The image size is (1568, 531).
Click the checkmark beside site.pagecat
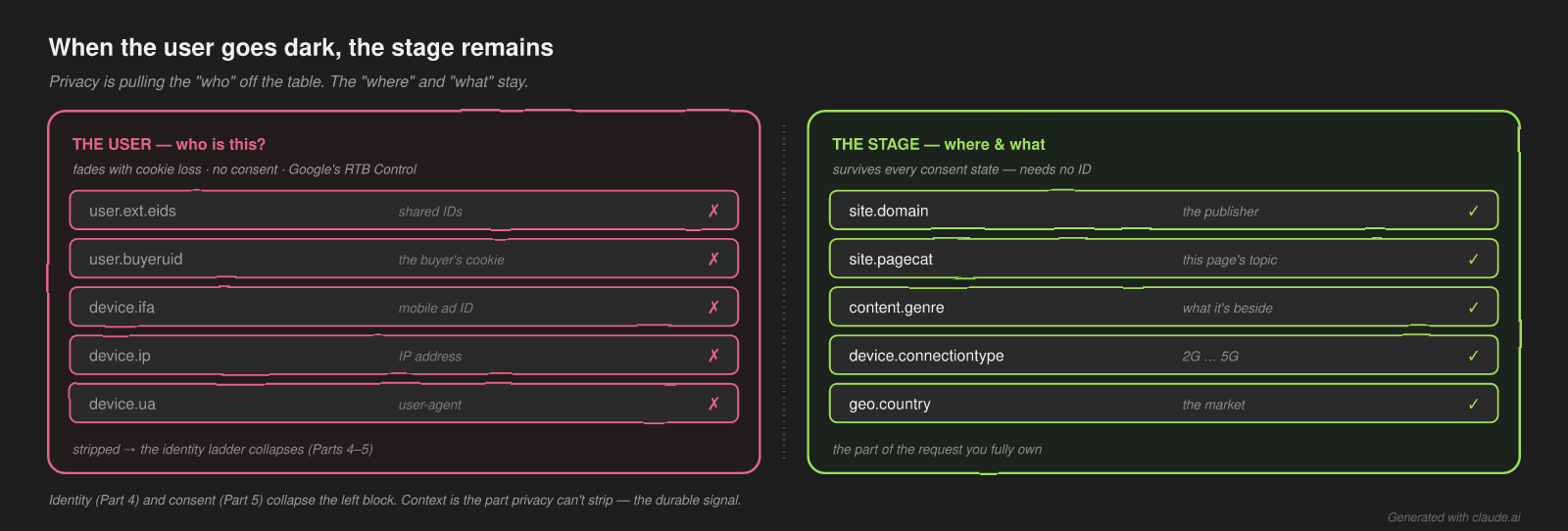tap(1473, 259)
